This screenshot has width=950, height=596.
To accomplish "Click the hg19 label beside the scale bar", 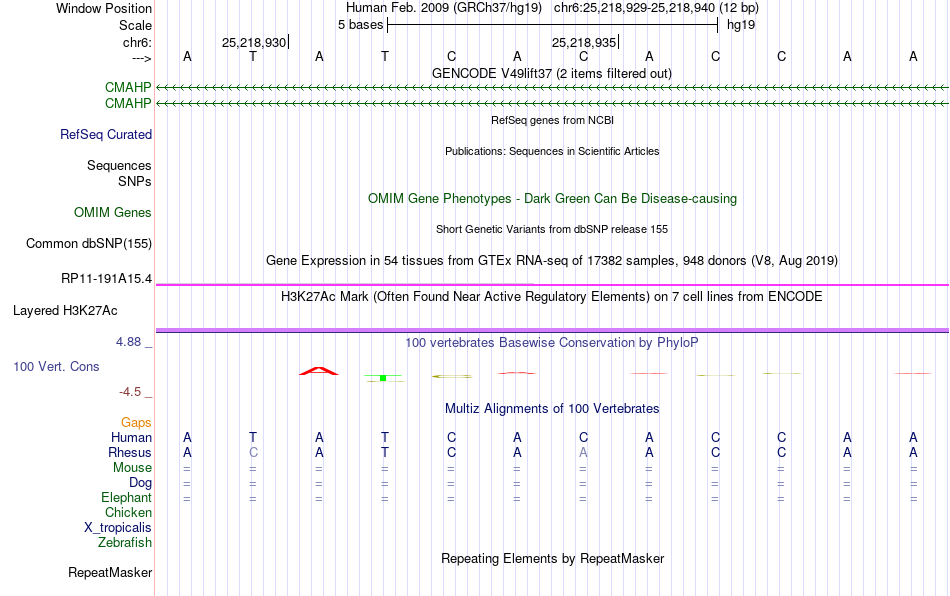I will tap(741, 25).
